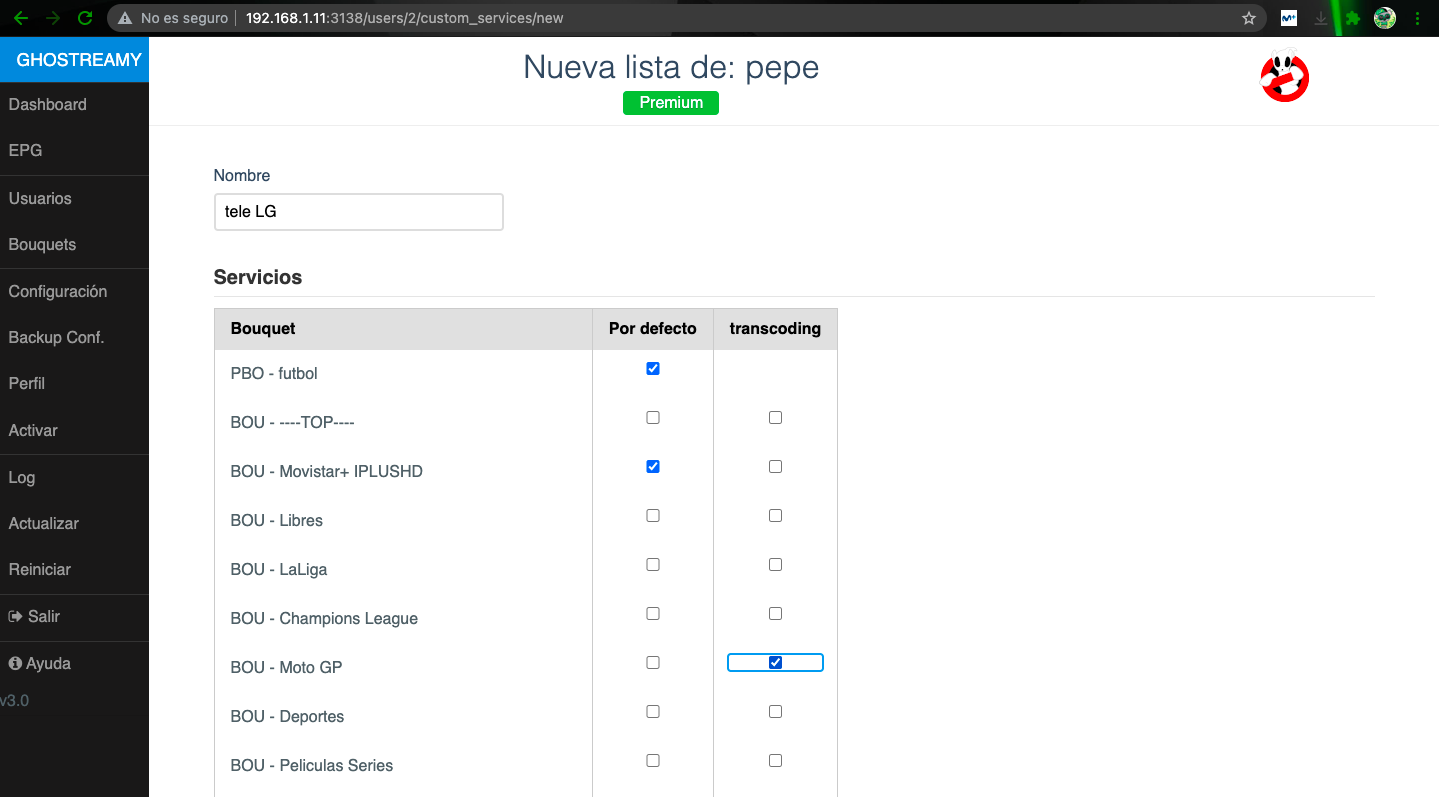Open Chrome three-dot menu
The image size is (1439, 797).
pyautogui.click(x=1417, y=18)
